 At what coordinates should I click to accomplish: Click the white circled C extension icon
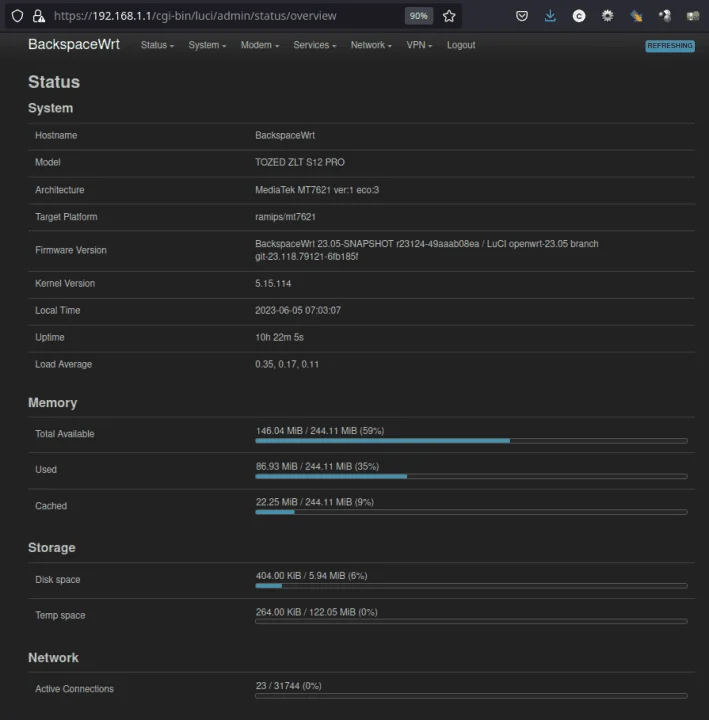tap(579, 16)
